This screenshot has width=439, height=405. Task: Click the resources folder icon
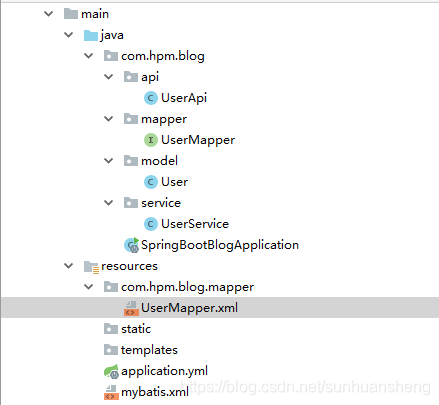[x=91, y=267]
